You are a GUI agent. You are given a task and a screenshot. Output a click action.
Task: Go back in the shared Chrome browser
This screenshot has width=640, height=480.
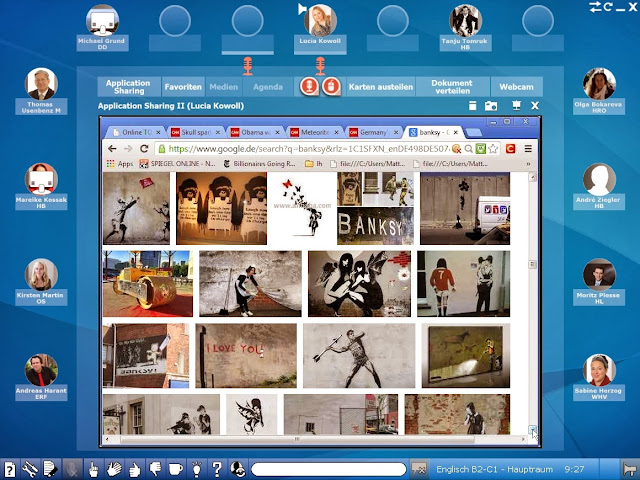pos(112,149)
